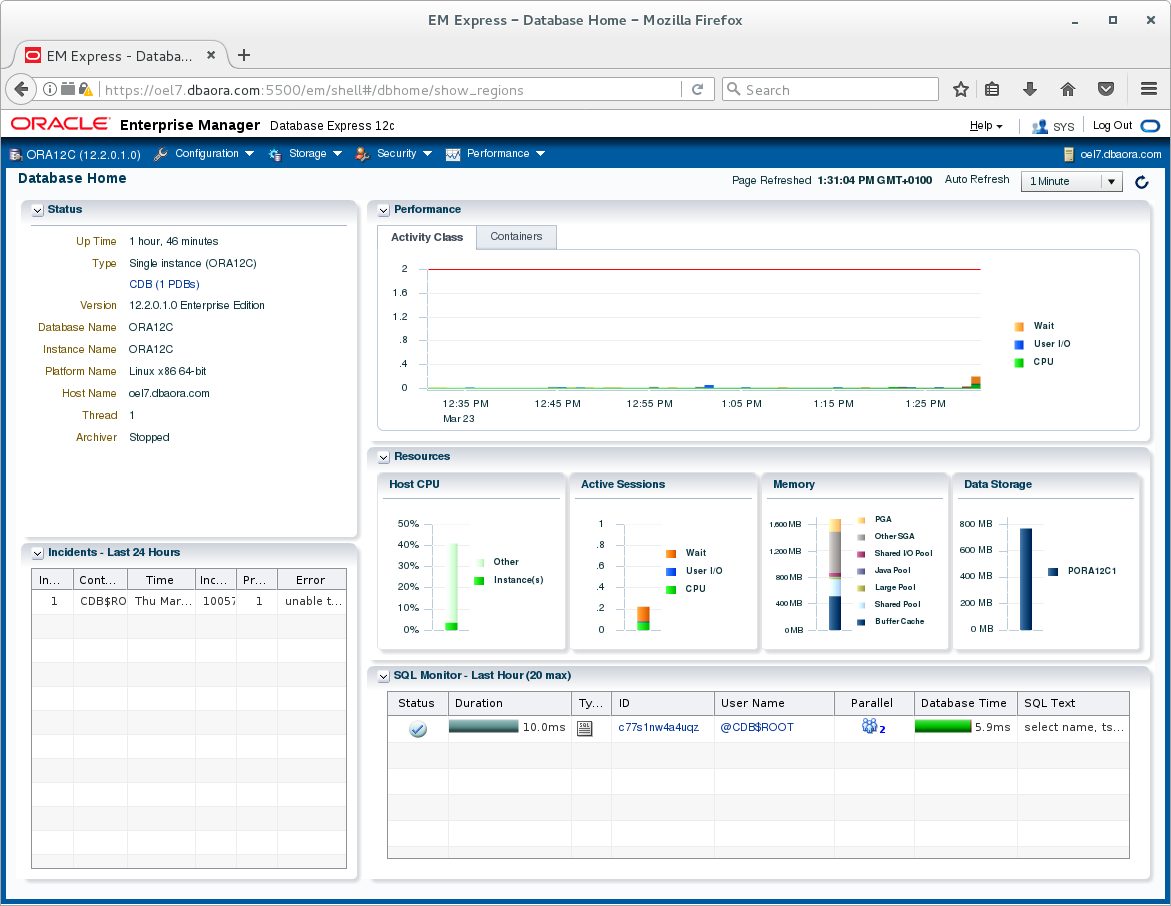Screen dimensions: 1171x906
Task: Click the Storage gear icon
Action: 275,155
